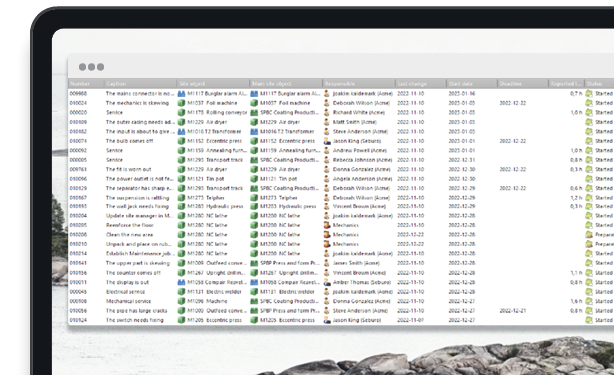The height and width of the screenshot is (375, 614).
Task: Click the blue Site object icon in the 'The display is out' row
Action: click(181, 282)
